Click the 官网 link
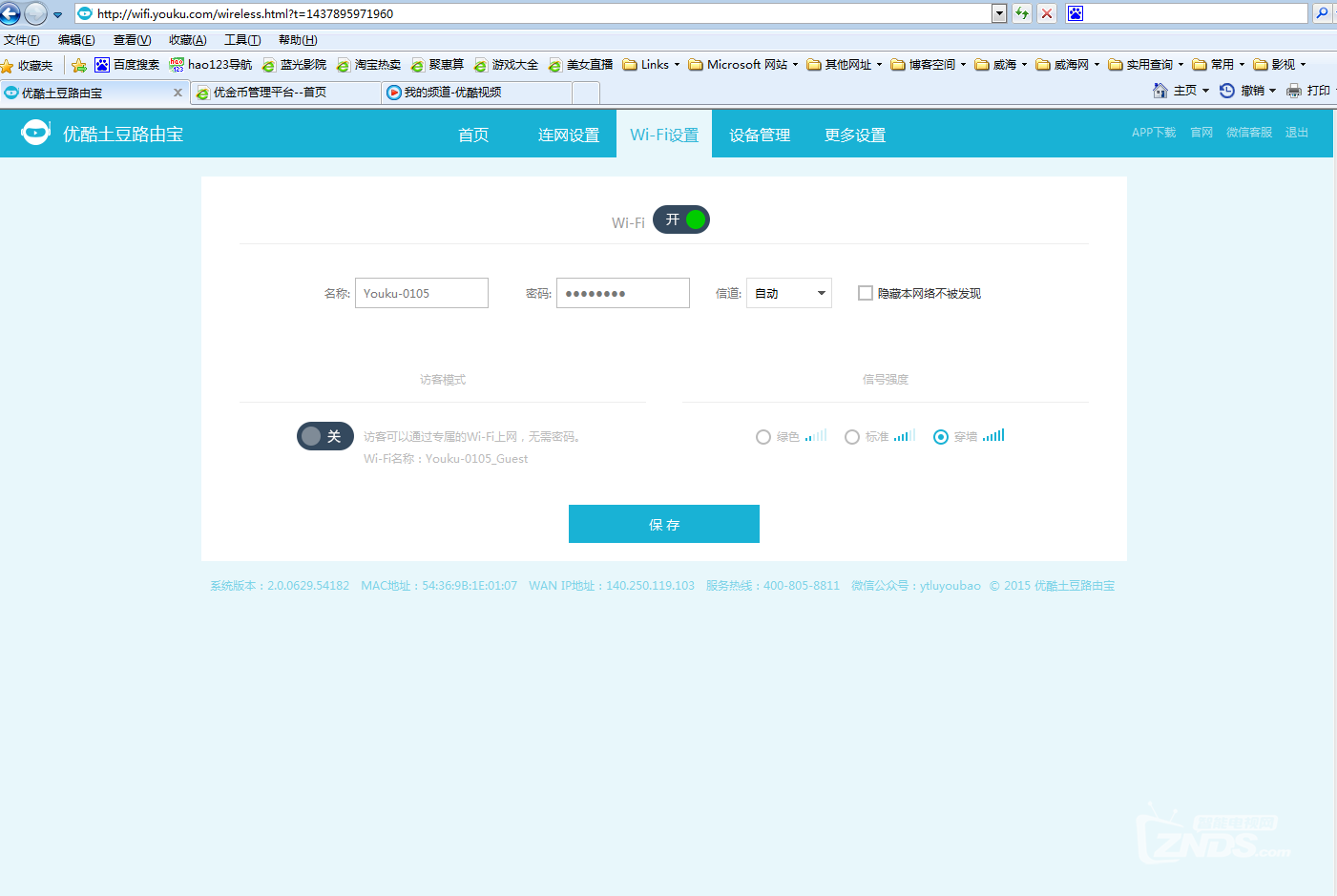 (1201, 133)
